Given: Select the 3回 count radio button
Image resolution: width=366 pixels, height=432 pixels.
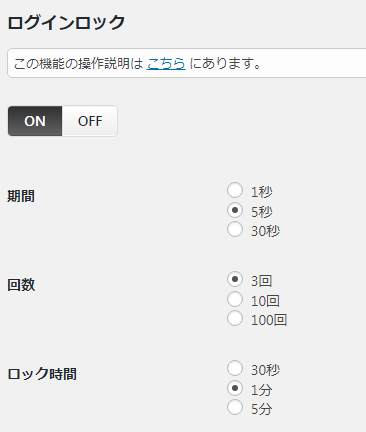Looking at the screenshot, I should pyautogui.click(x=235, y=279).
